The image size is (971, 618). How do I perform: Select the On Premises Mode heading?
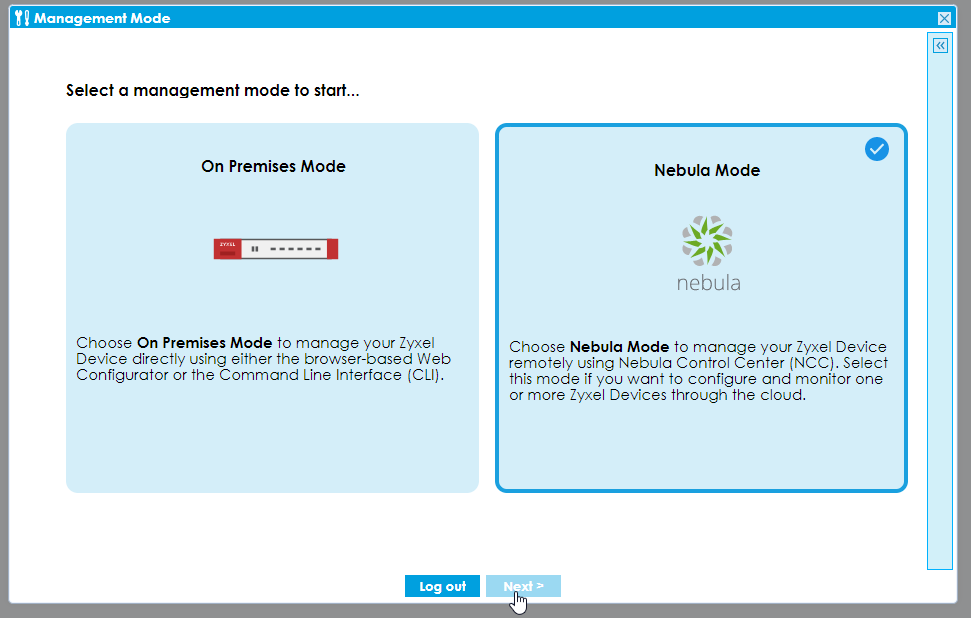(273, 166)
